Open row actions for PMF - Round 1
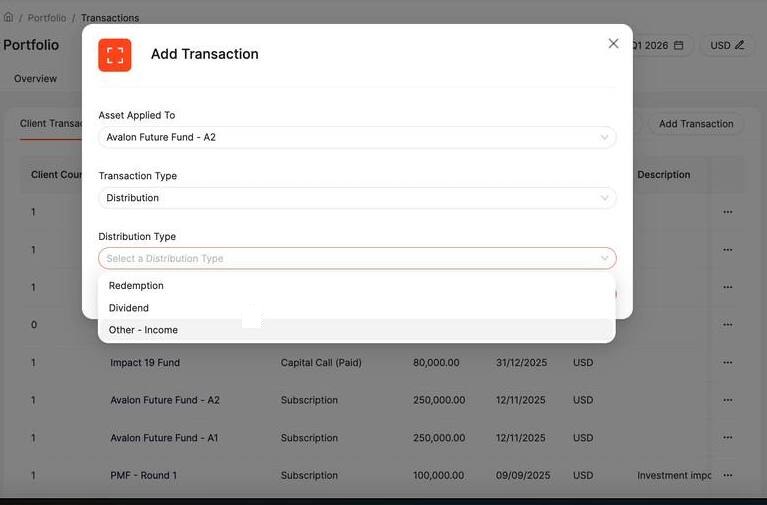Viewport: 767px width, 505px height. pyautogui.click(x=727, y=475)
